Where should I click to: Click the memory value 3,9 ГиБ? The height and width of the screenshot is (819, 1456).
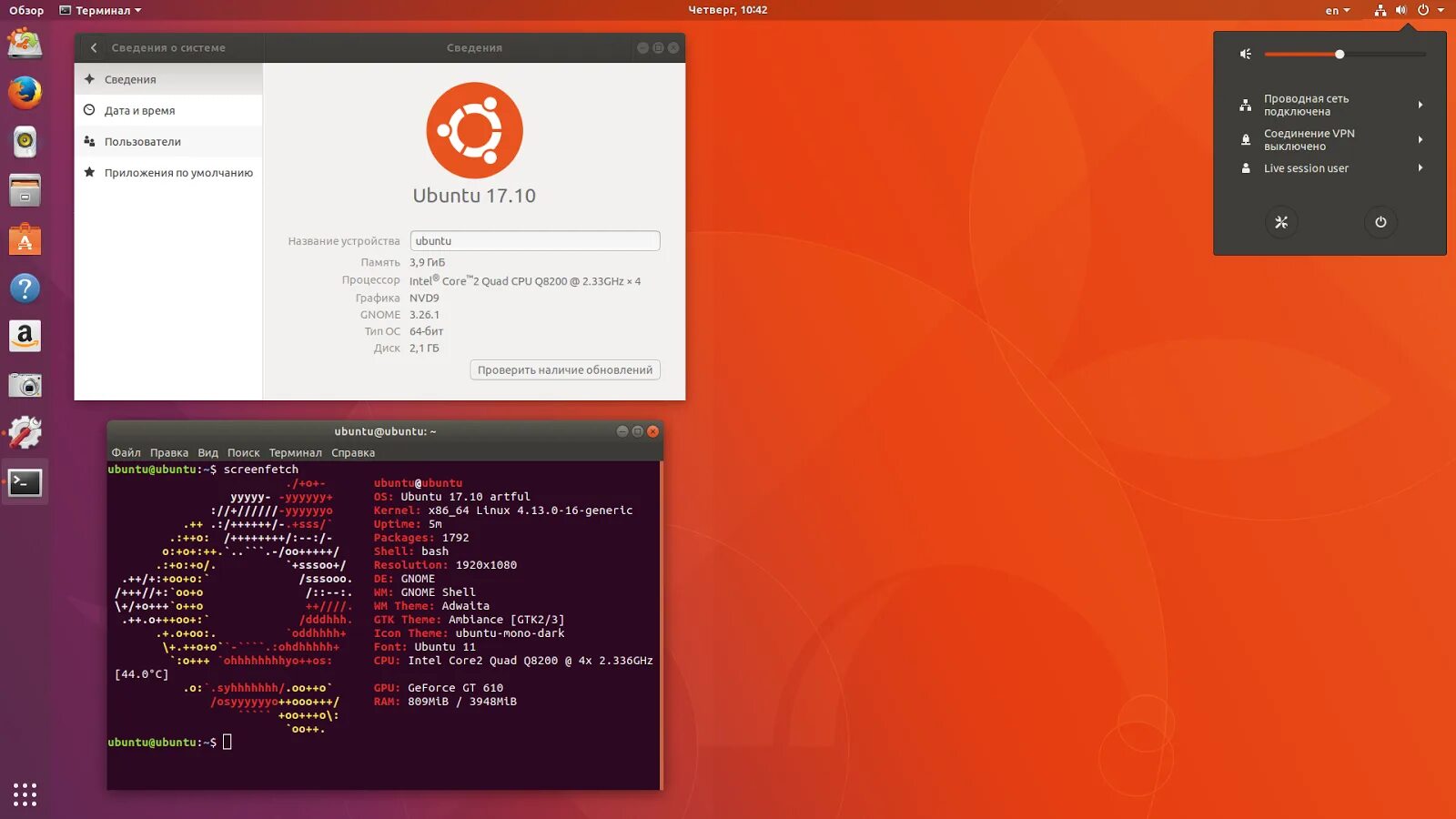[x=427, y=262]
